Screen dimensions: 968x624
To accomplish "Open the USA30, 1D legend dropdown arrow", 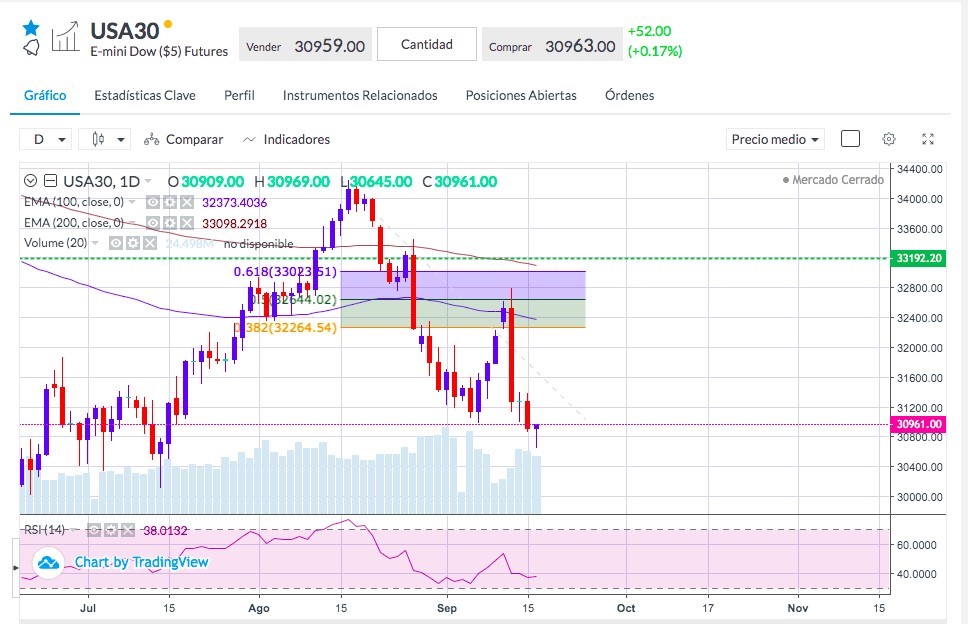I will [148, 181].
